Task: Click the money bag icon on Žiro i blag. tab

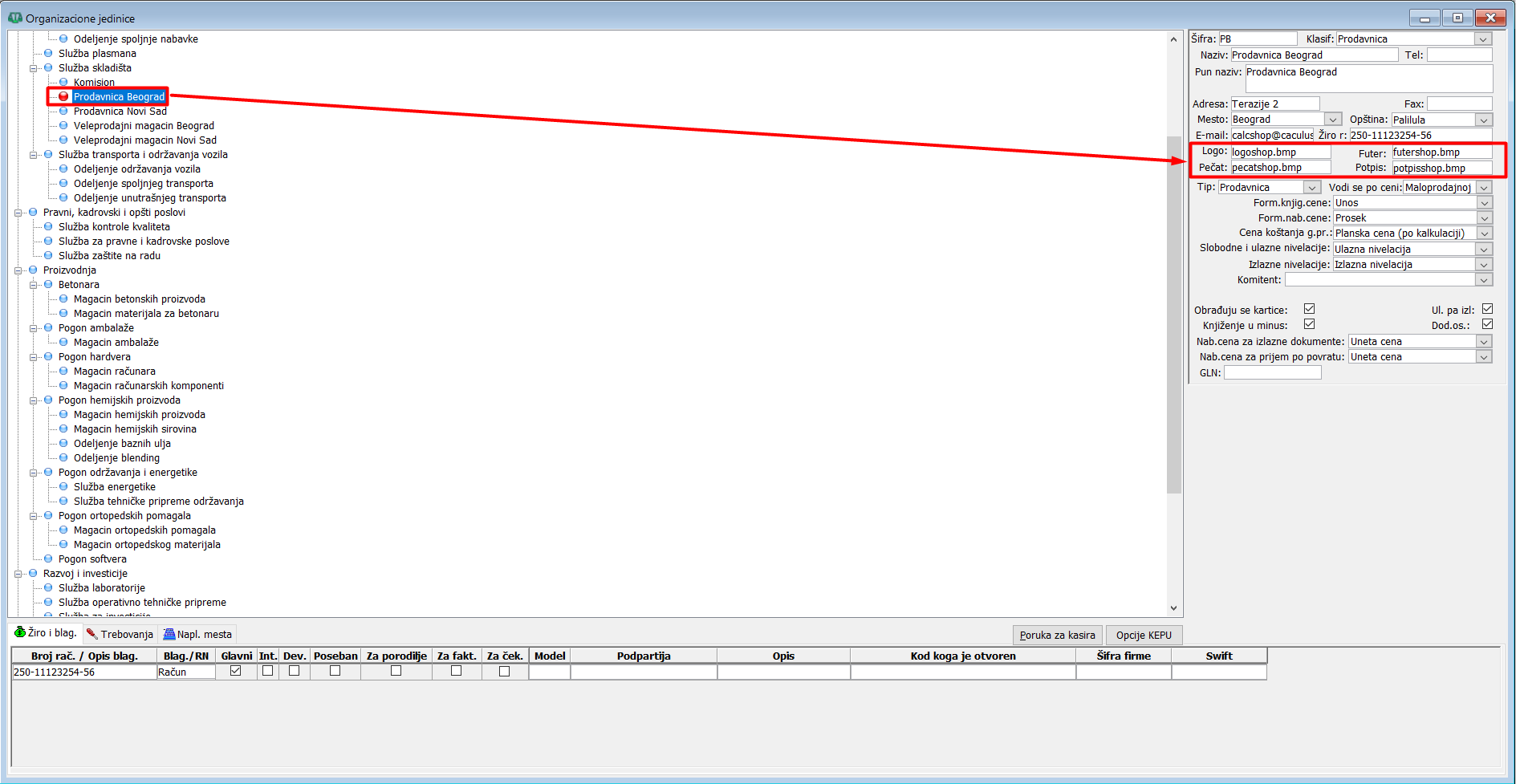Action: (x=20, y=633)
